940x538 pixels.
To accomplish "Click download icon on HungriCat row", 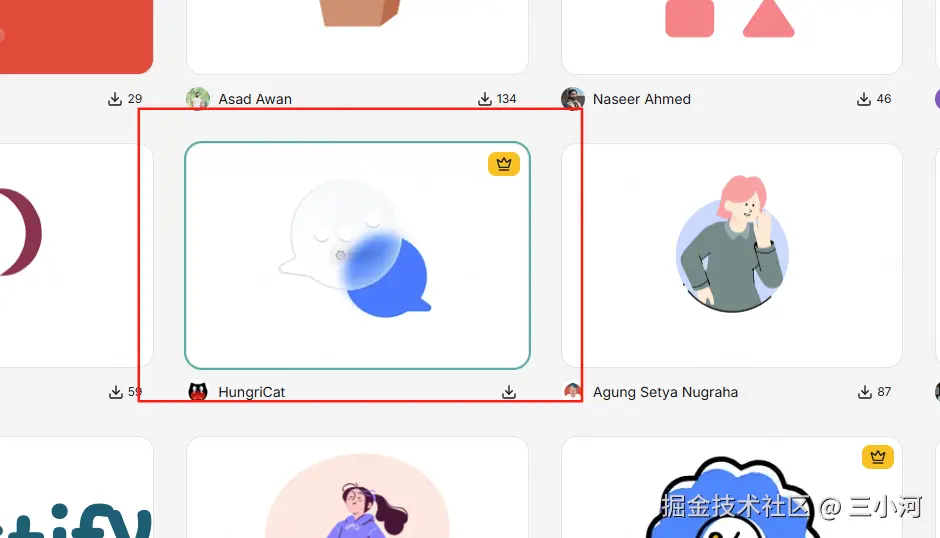I will [509, 392].
